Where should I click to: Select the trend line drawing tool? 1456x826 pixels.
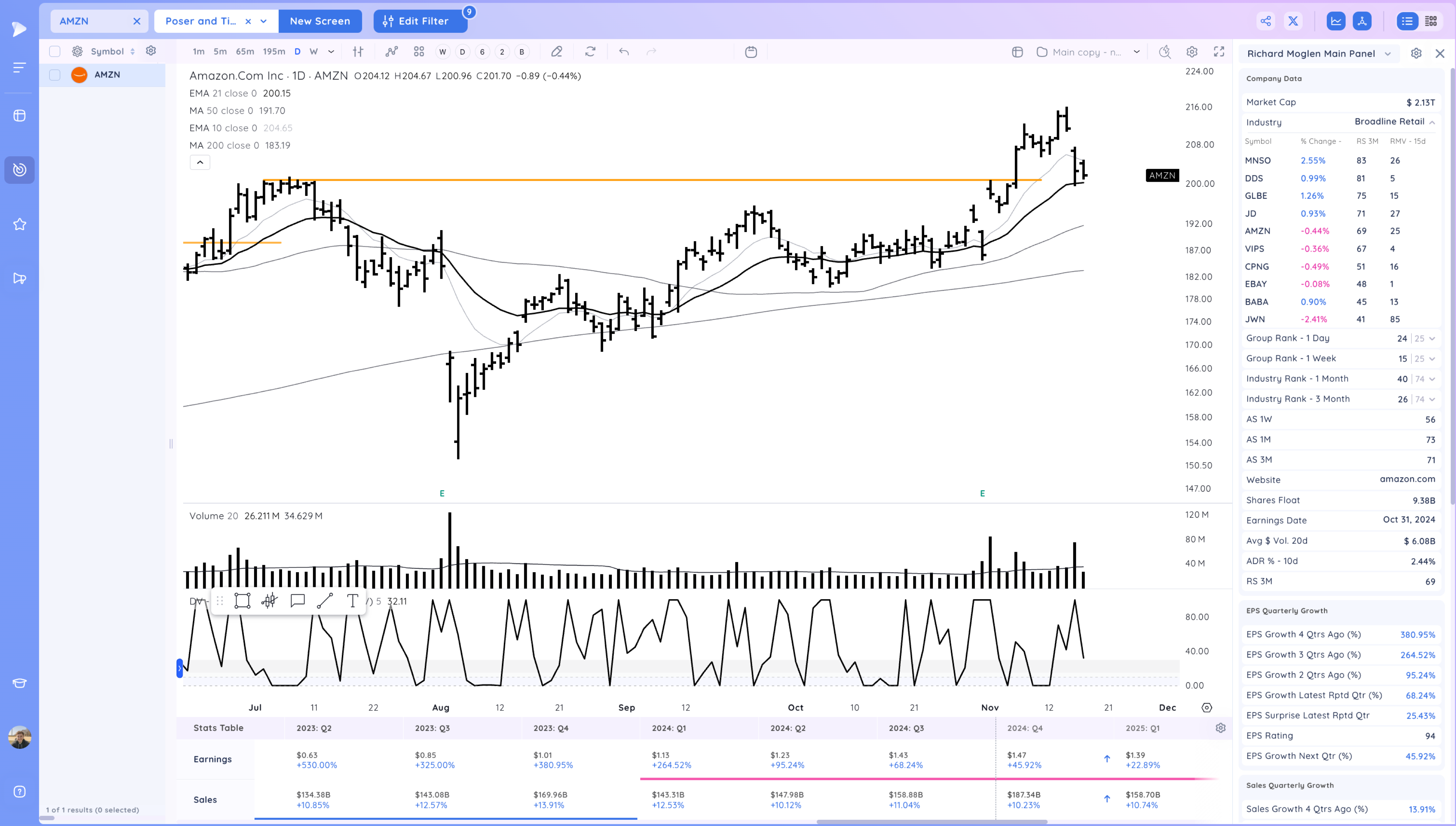click(x=325, y=601)
